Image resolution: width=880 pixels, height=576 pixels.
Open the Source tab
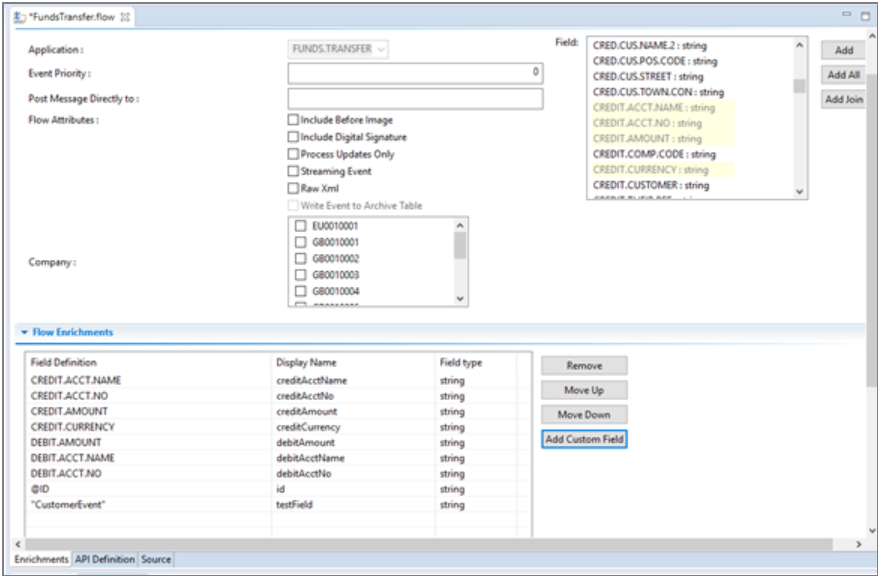pyautogui.click(x=156, y=559)
